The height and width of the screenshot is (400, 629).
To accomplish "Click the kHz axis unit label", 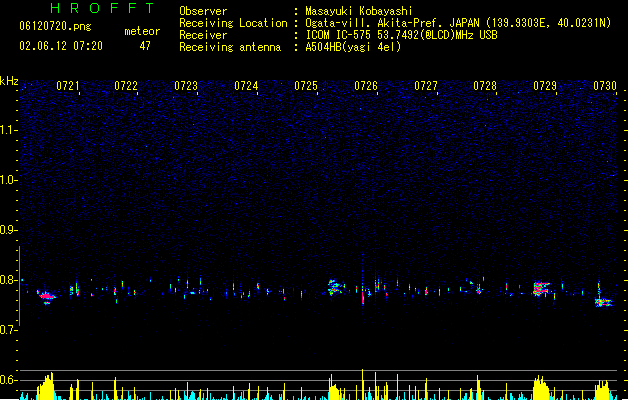I will (x=9, y=81).
